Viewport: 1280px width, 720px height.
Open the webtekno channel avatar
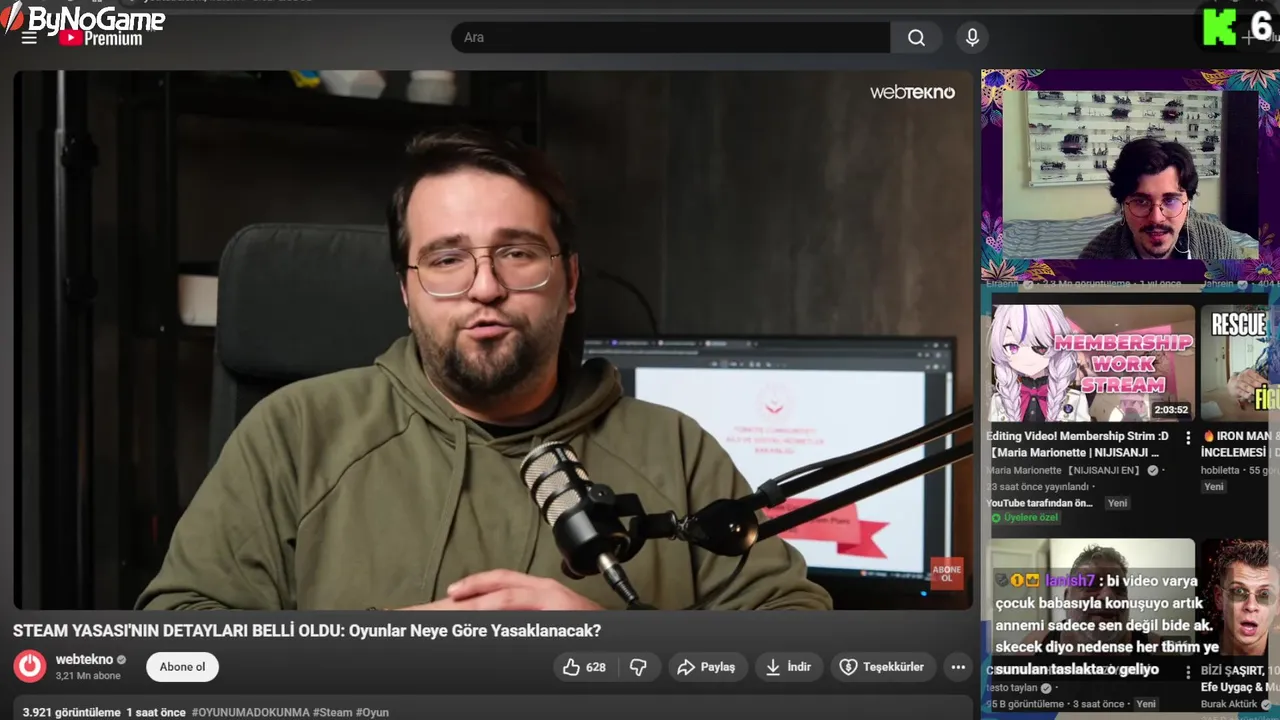point(30,667)
